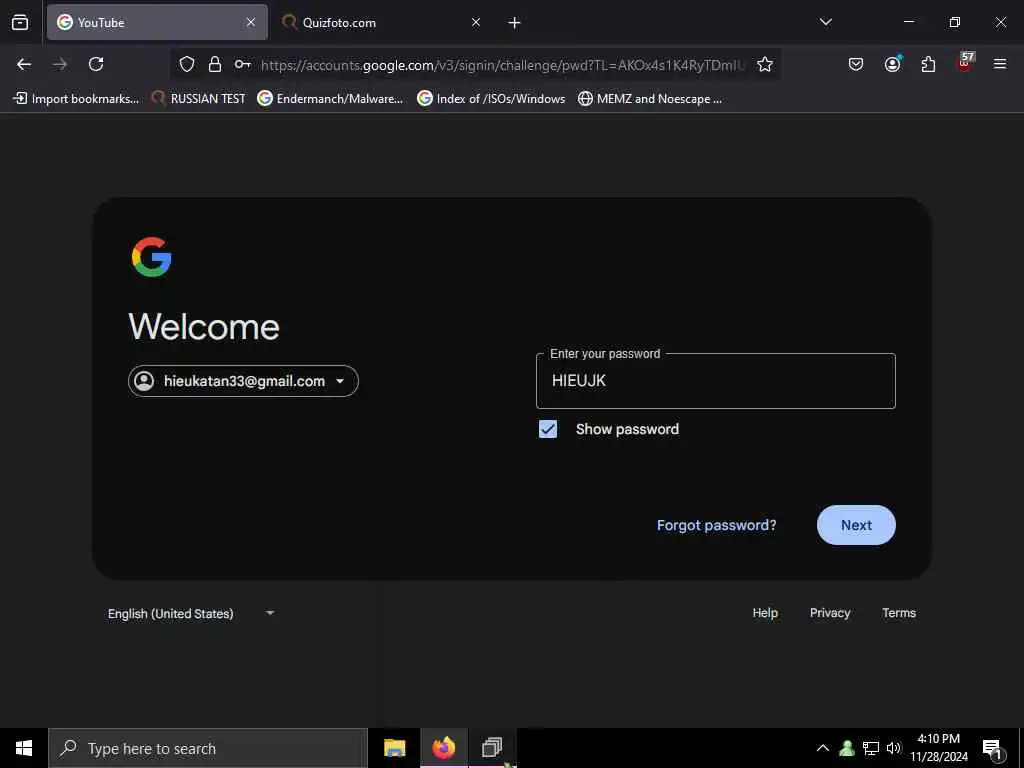Screen dimensions: 1024x768
Task: Click the address bar URL field
Action: (x=502, y=65)
